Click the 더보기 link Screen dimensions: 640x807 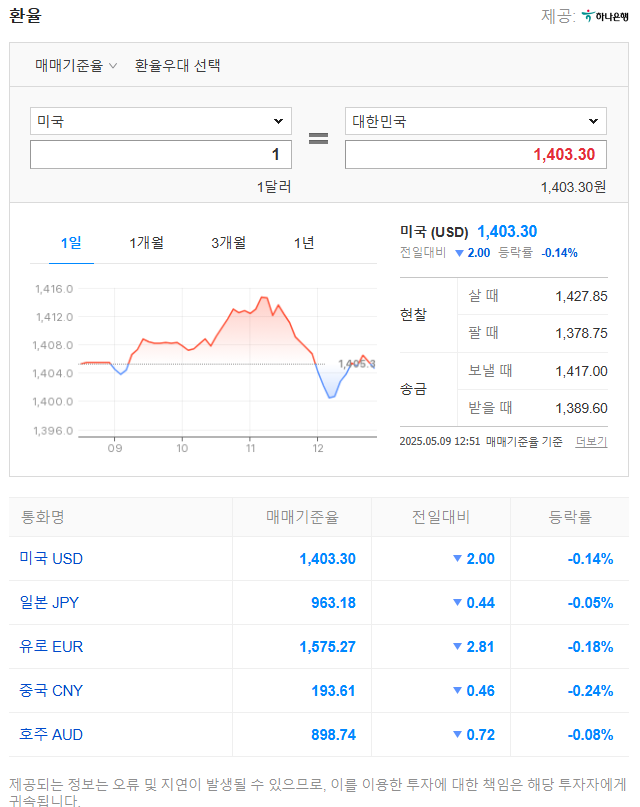592,442
